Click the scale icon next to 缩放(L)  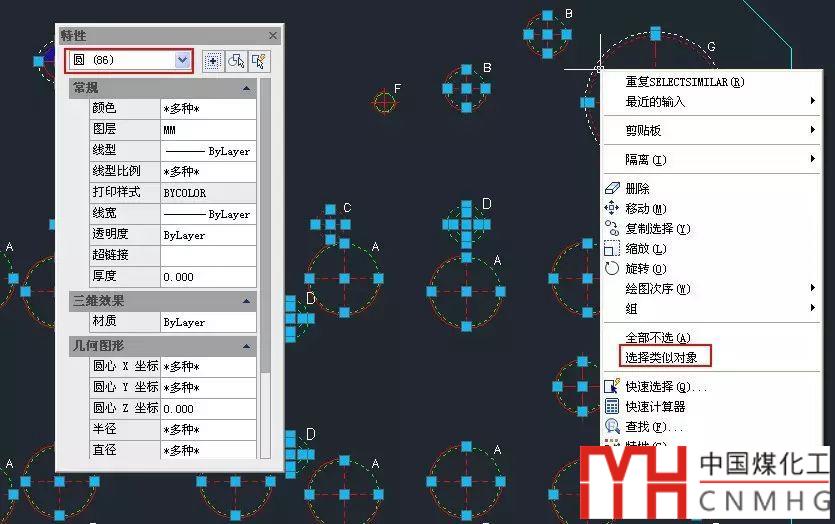[612, 249]
